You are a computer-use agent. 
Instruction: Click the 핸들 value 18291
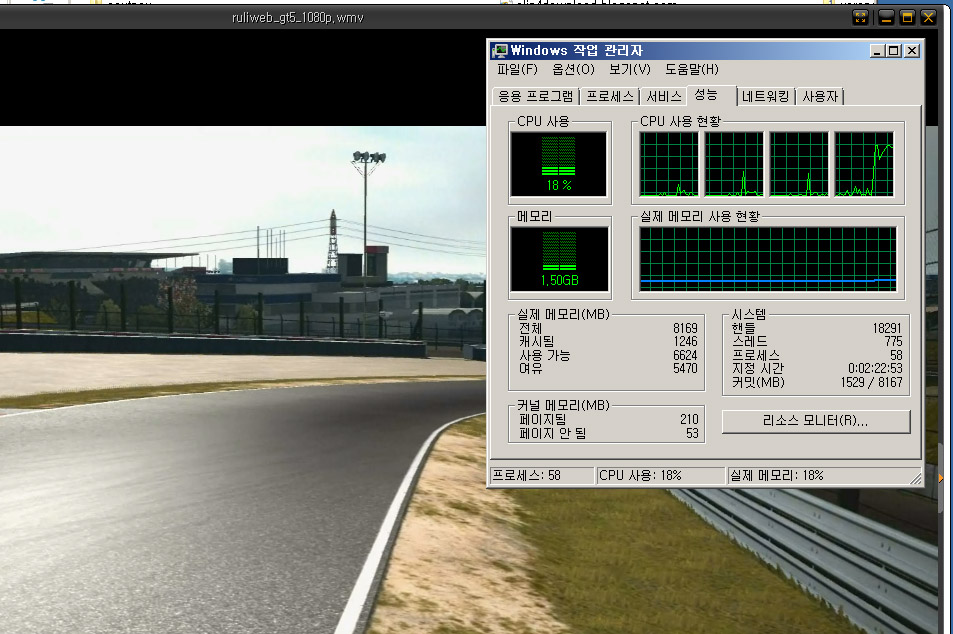[x=887, y=328]
